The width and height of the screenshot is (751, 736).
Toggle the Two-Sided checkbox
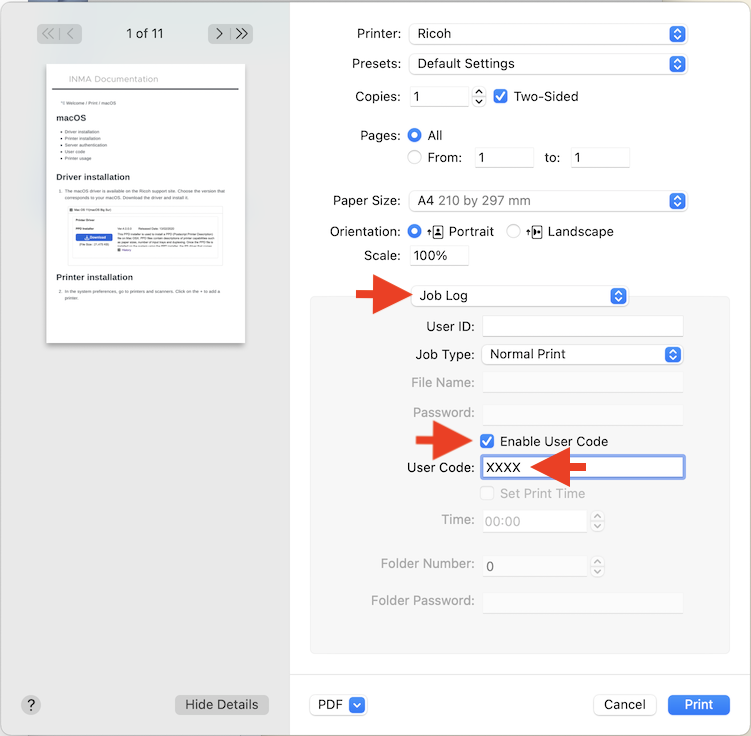501,97
